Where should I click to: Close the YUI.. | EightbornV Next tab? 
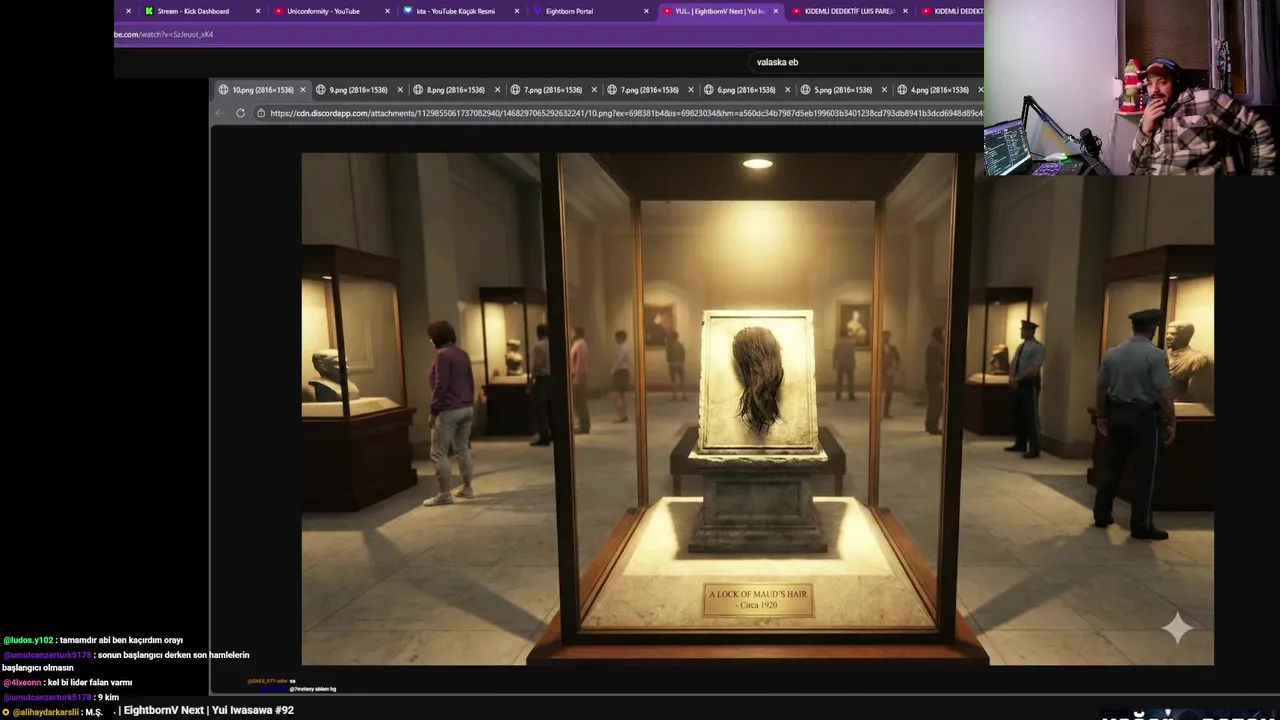[x=775, y=11]
